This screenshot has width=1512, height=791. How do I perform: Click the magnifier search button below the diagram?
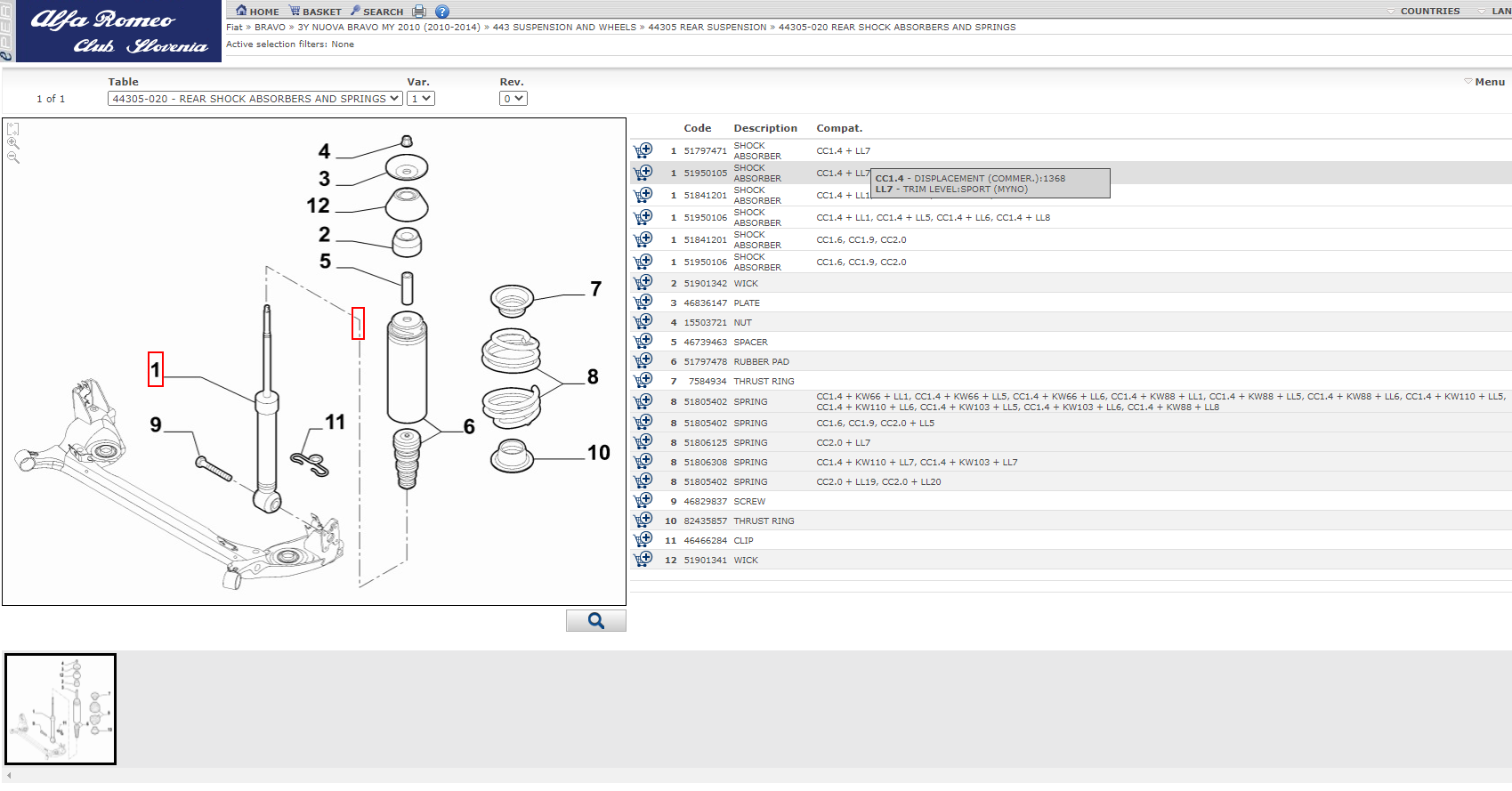click(x=596, y=621)
